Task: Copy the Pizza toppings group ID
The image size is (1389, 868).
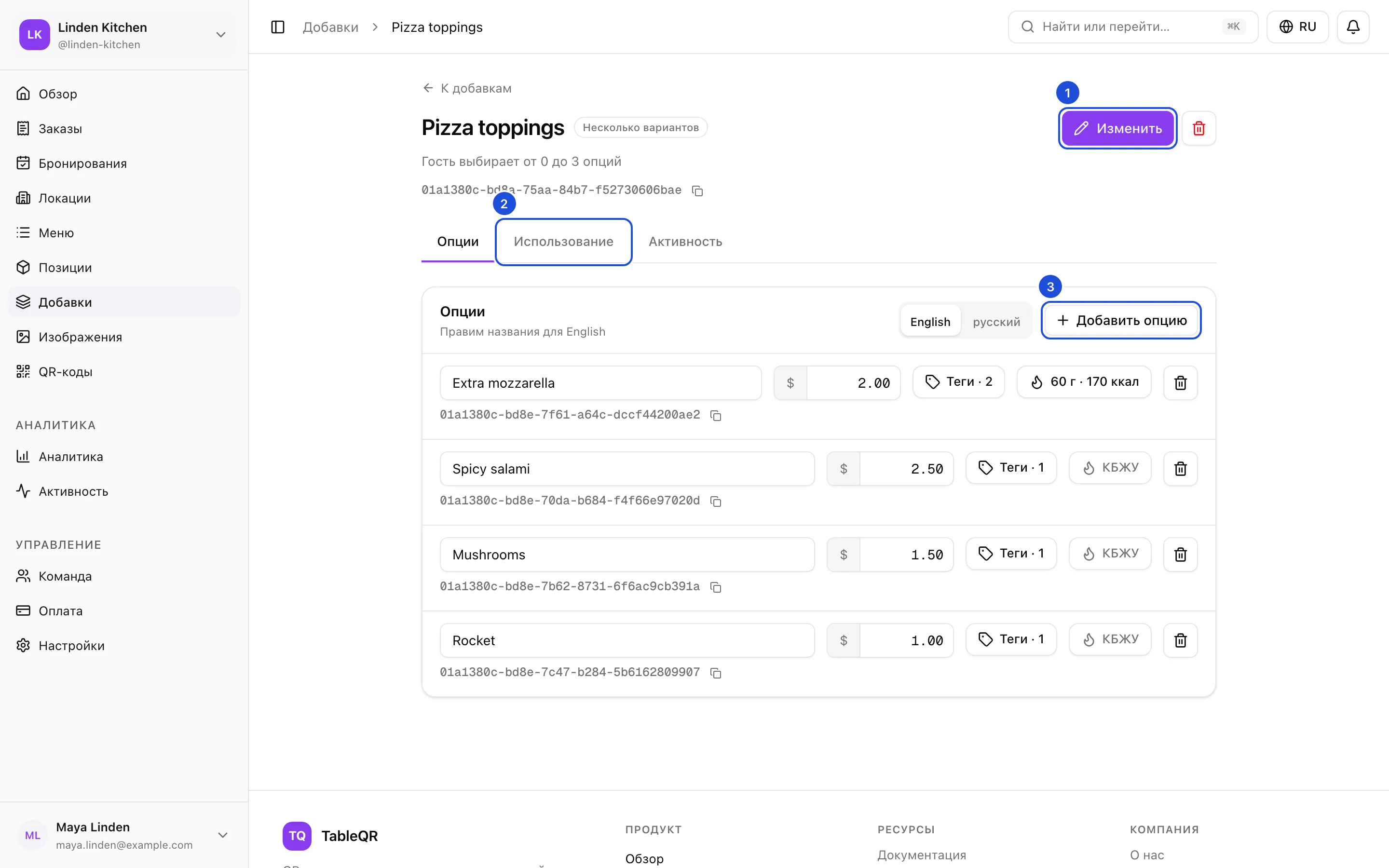Action: pyautogui.click(x=697, y=190)
